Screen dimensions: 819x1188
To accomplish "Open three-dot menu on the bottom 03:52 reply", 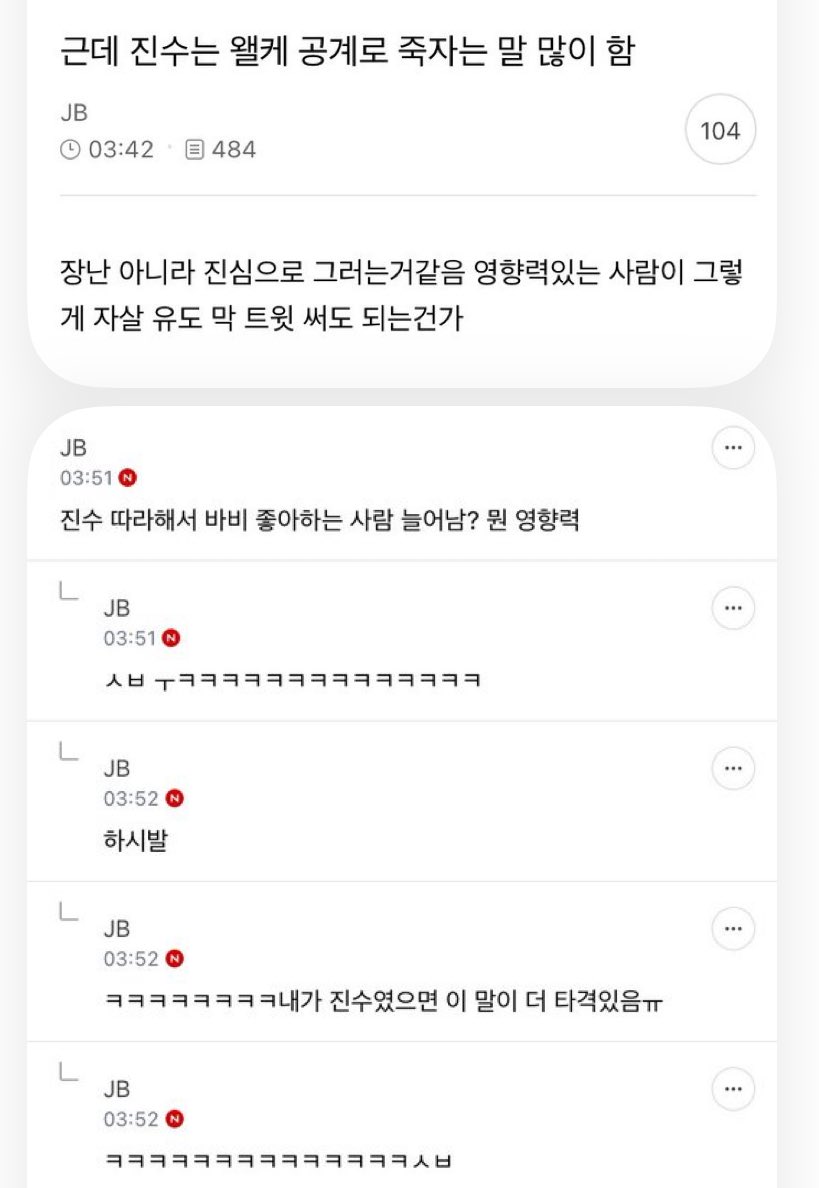I will tap(733, 1089).
